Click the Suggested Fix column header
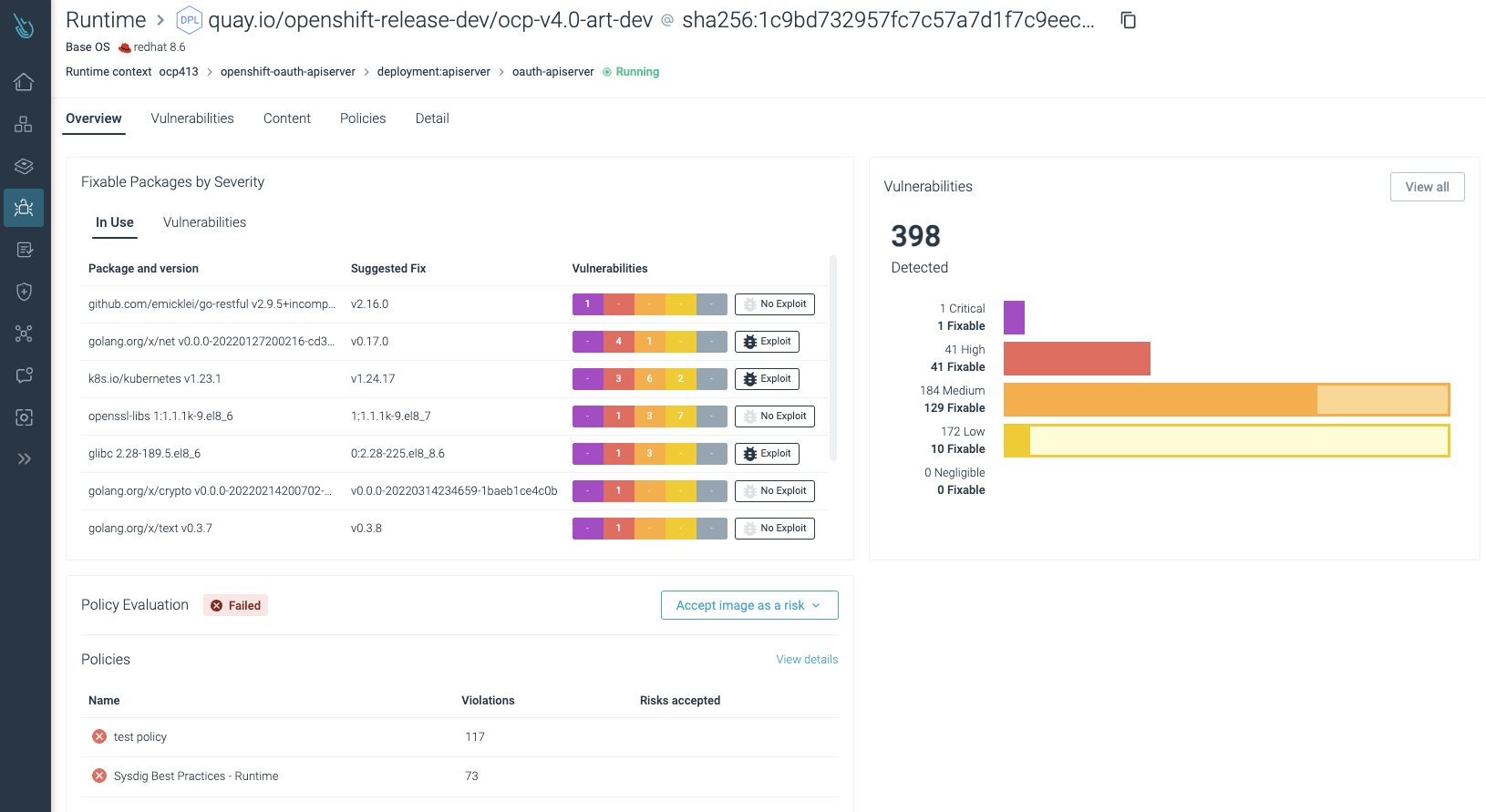Screen dimensions: 1486x812 [x=388, y=269]
